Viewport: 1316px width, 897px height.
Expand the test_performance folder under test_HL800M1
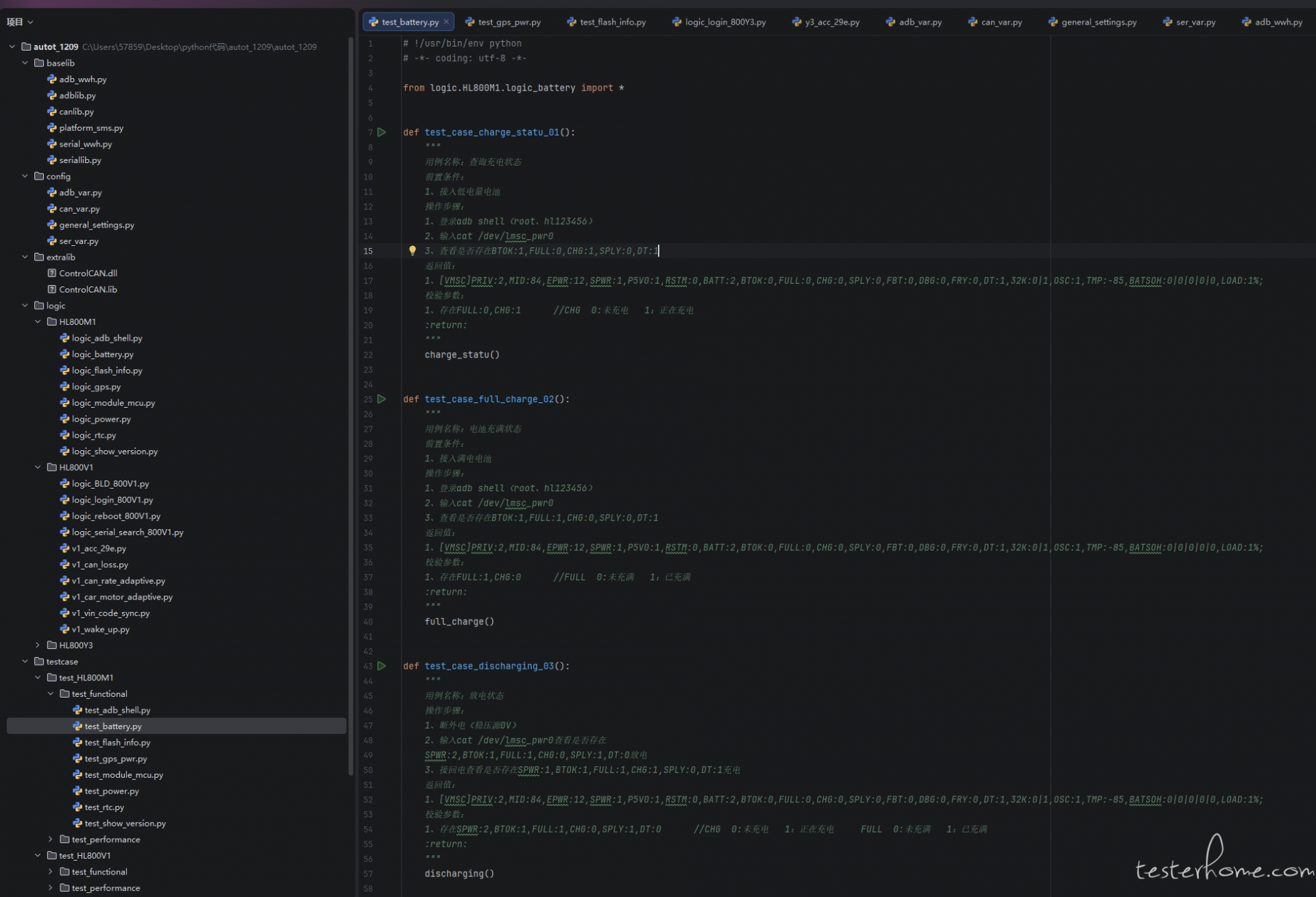pos(51,839)
